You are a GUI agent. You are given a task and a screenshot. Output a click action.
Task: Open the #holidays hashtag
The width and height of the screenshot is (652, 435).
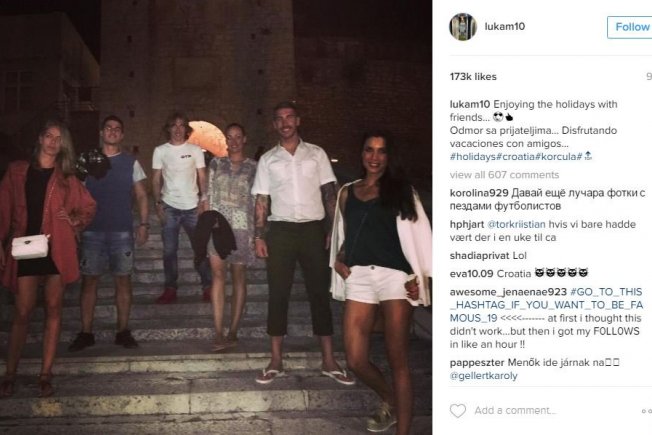(472, 157)
